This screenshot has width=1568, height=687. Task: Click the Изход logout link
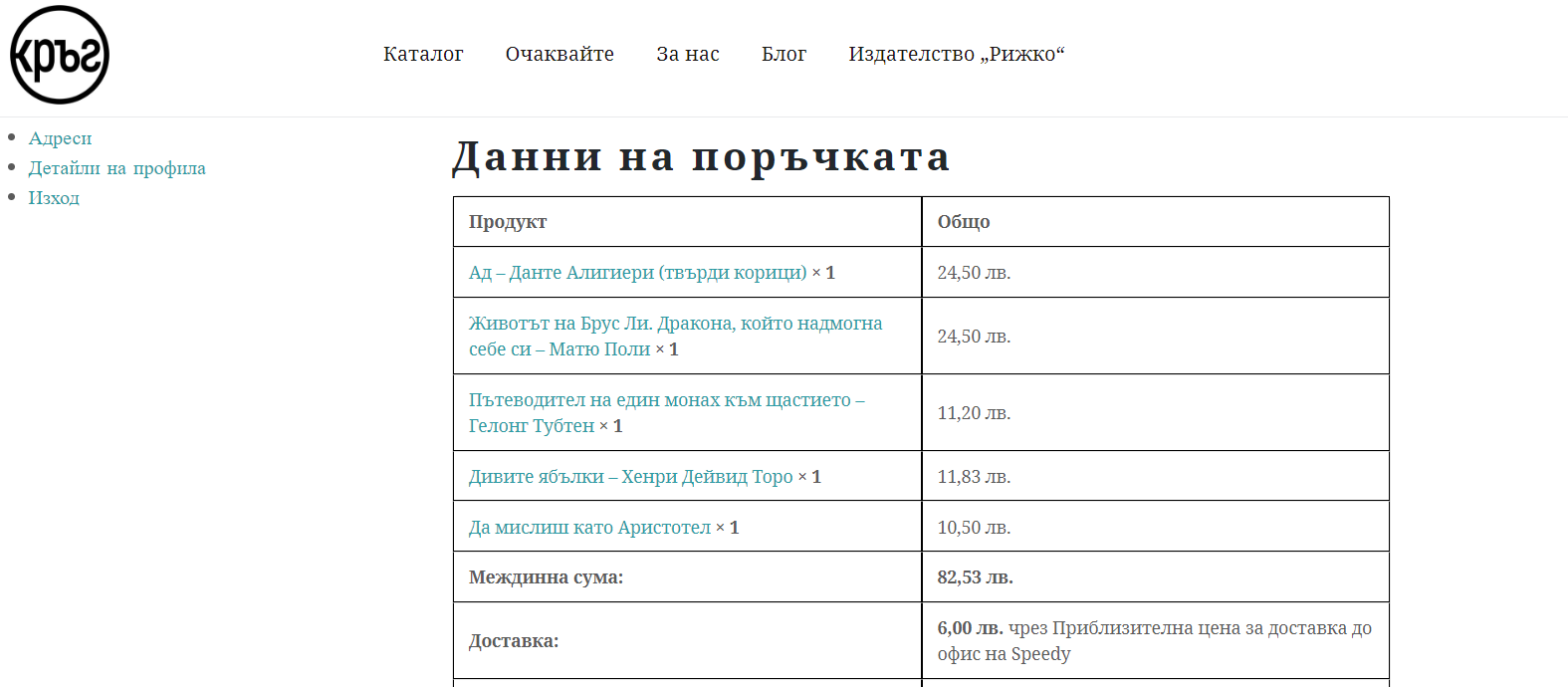tap(54, 198)
